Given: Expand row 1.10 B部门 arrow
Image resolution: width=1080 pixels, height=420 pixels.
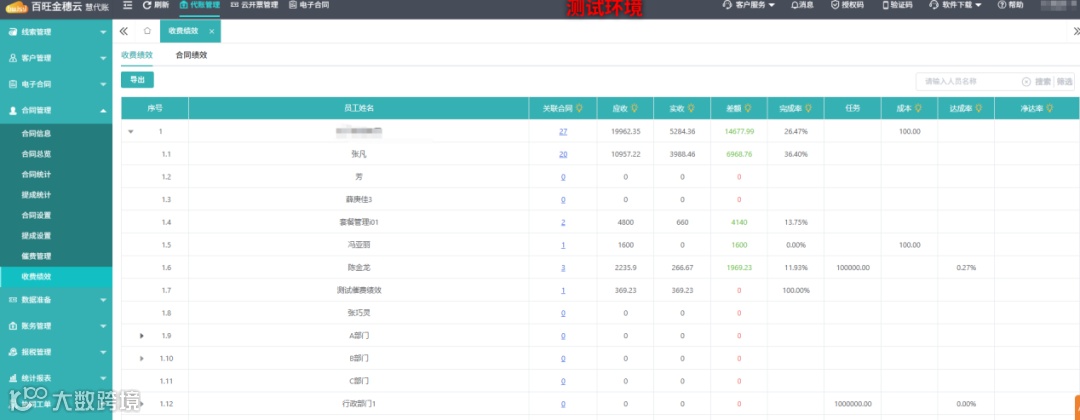Looking at the screenshot, I should coord(142,359).
